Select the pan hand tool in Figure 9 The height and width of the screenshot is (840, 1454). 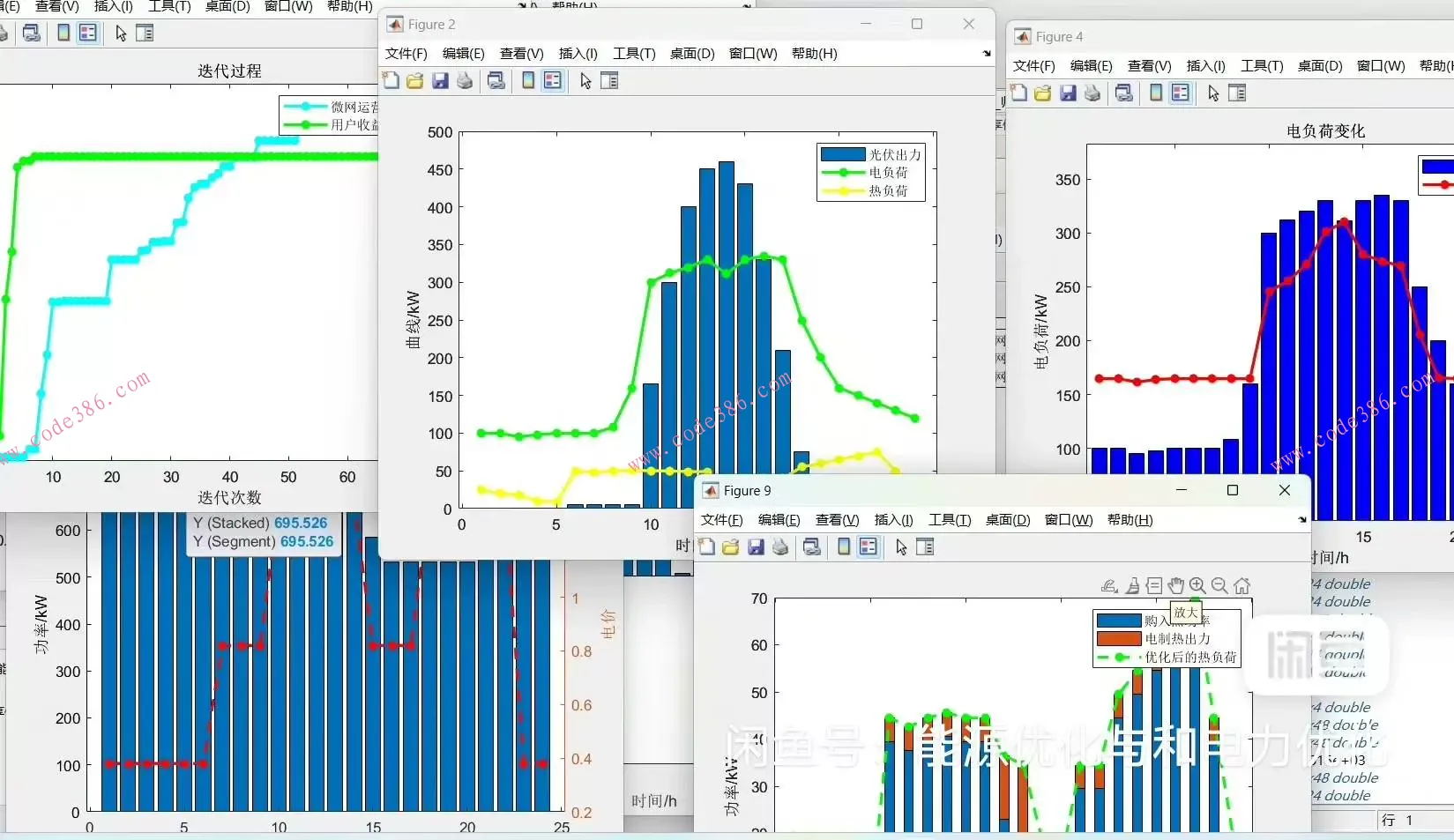(x=1175, y=586)
